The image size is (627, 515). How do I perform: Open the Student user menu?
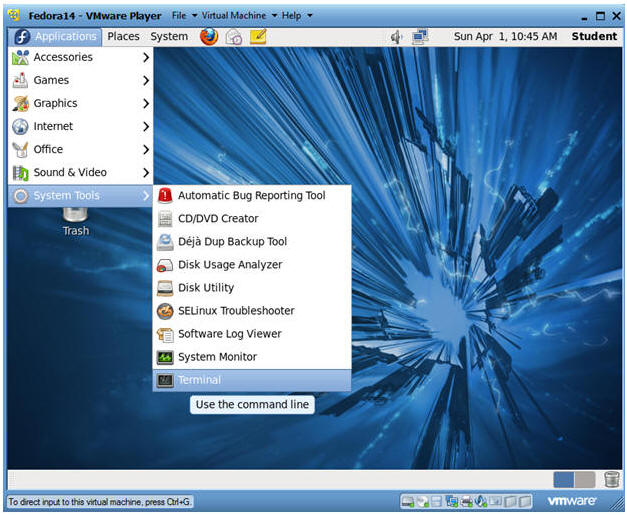click(594, 36)
